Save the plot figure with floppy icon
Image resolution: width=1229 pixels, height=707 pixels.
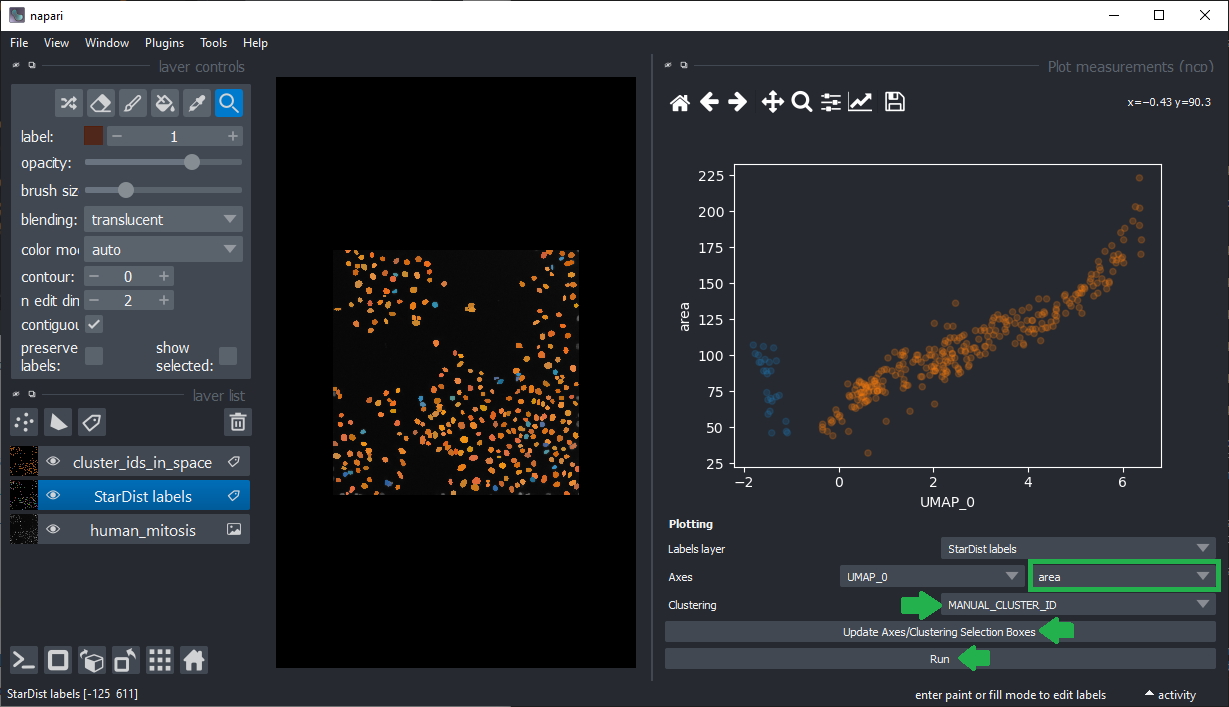tap(895, 102)
